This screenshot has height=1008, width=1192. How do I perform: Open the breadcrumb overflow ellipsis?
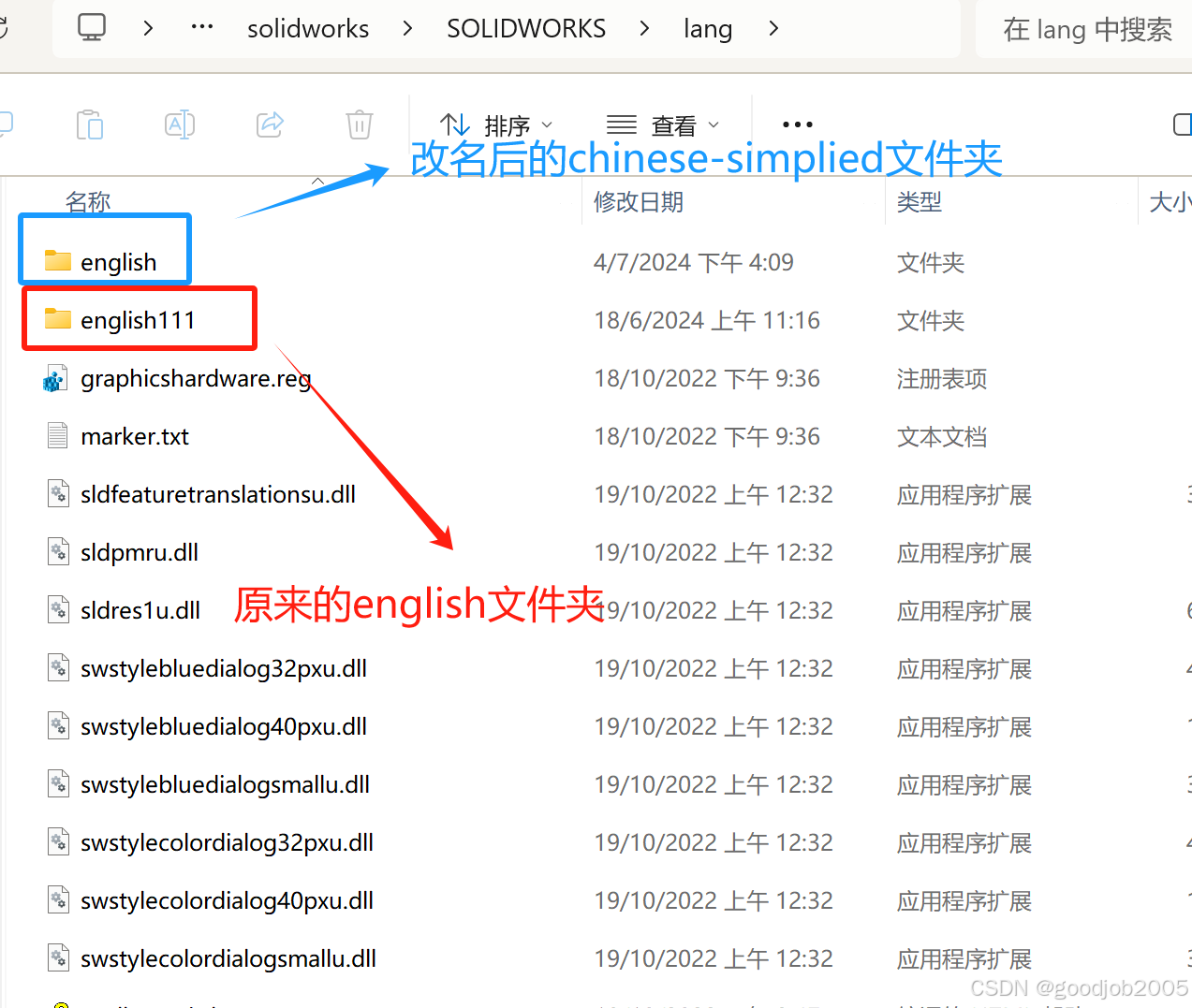tap(202, 28)
